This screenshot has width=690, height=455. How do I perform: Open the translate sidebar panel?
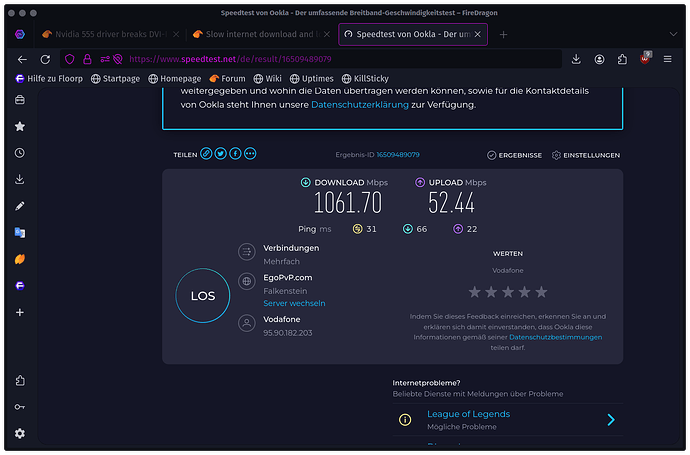point(20,232)
